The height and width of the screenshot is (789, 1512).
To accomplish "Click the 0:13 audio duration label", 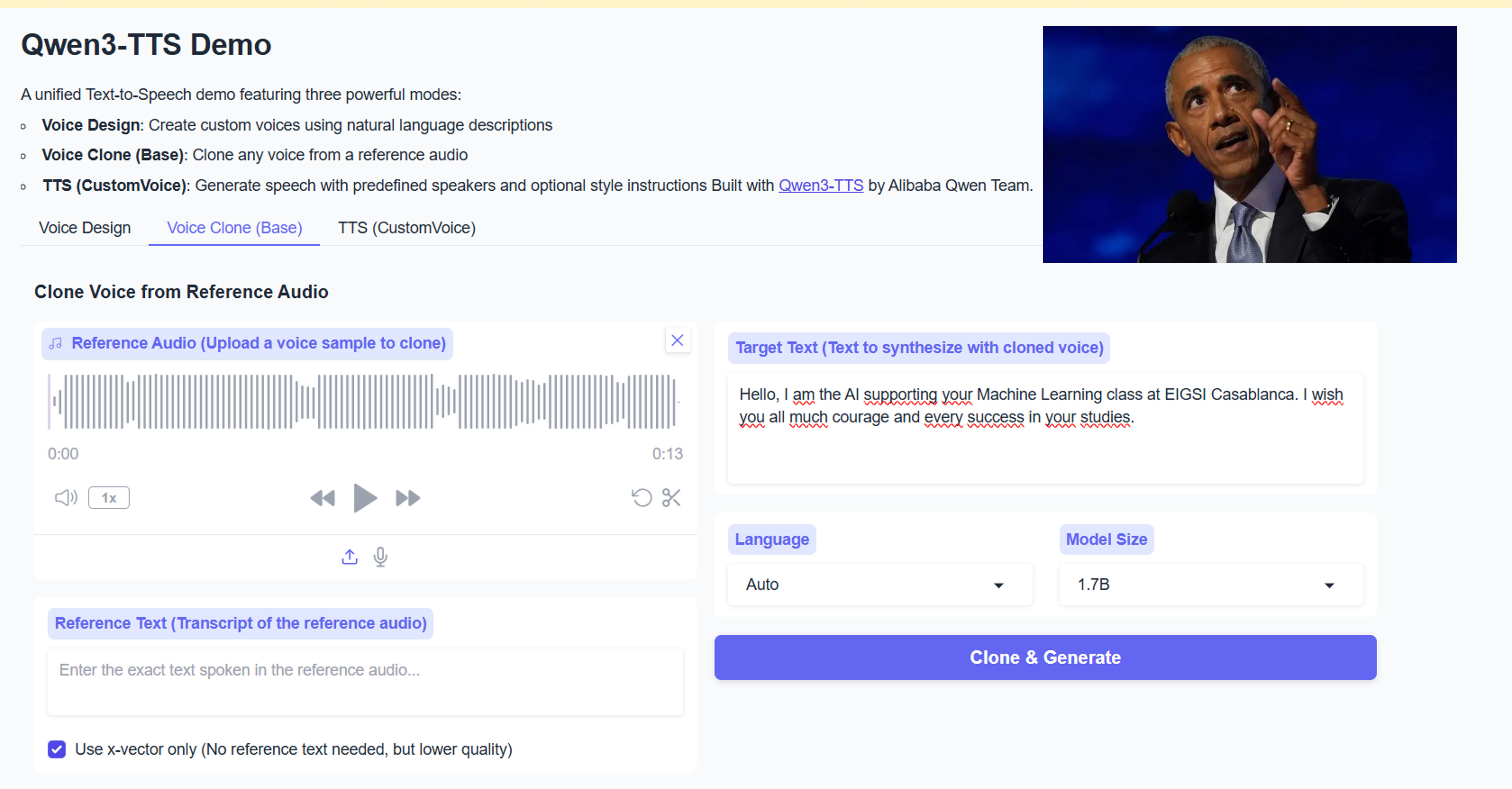I will (x=667, y=453).
